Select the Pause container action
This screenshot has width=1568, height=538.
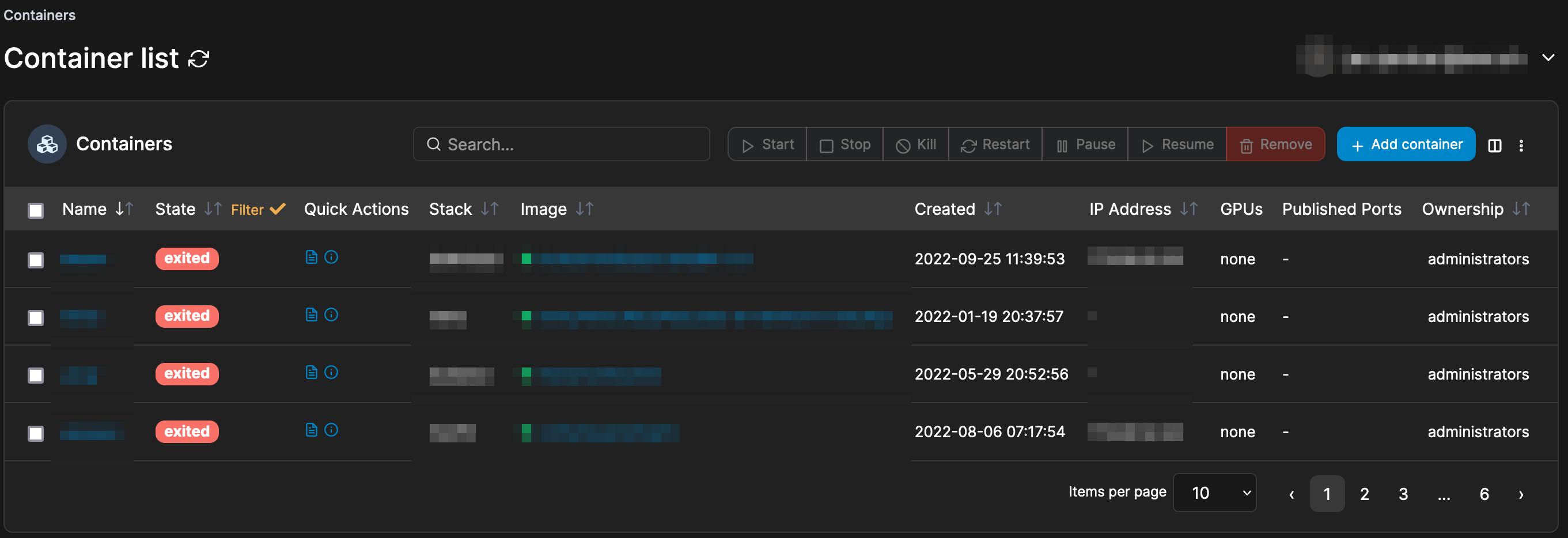tap(1085, 144)
